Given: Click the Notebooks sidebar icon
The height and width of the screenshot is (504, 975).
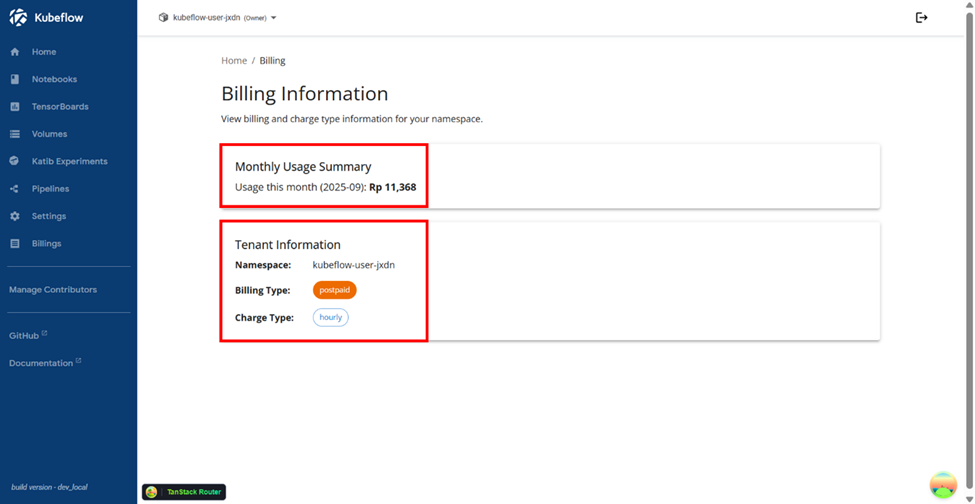Looking at the screenshot, I should pyautogui.click(x=15, y=79).
